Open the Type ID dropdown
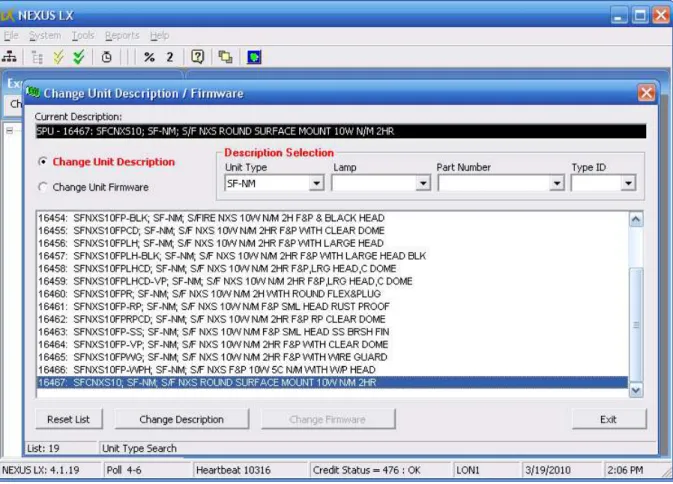Screen dimensions: 673x484 [628, 183]
